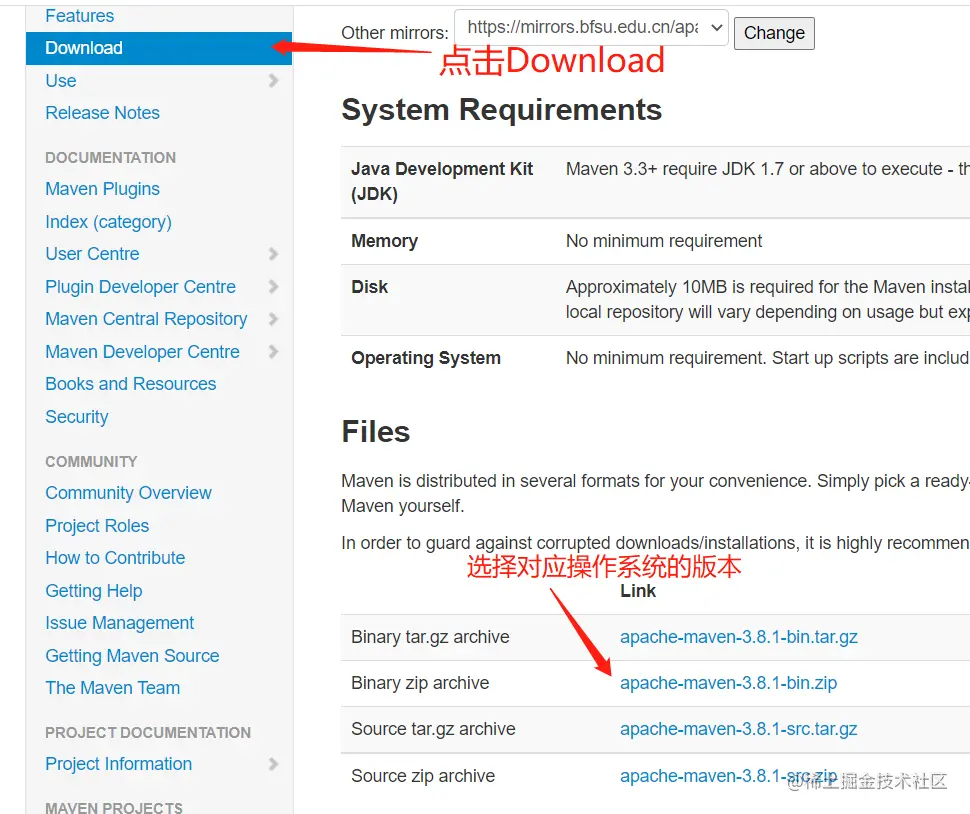970x814 pixels.
Task: Open The Maven Team link
Action: [113, 688]
